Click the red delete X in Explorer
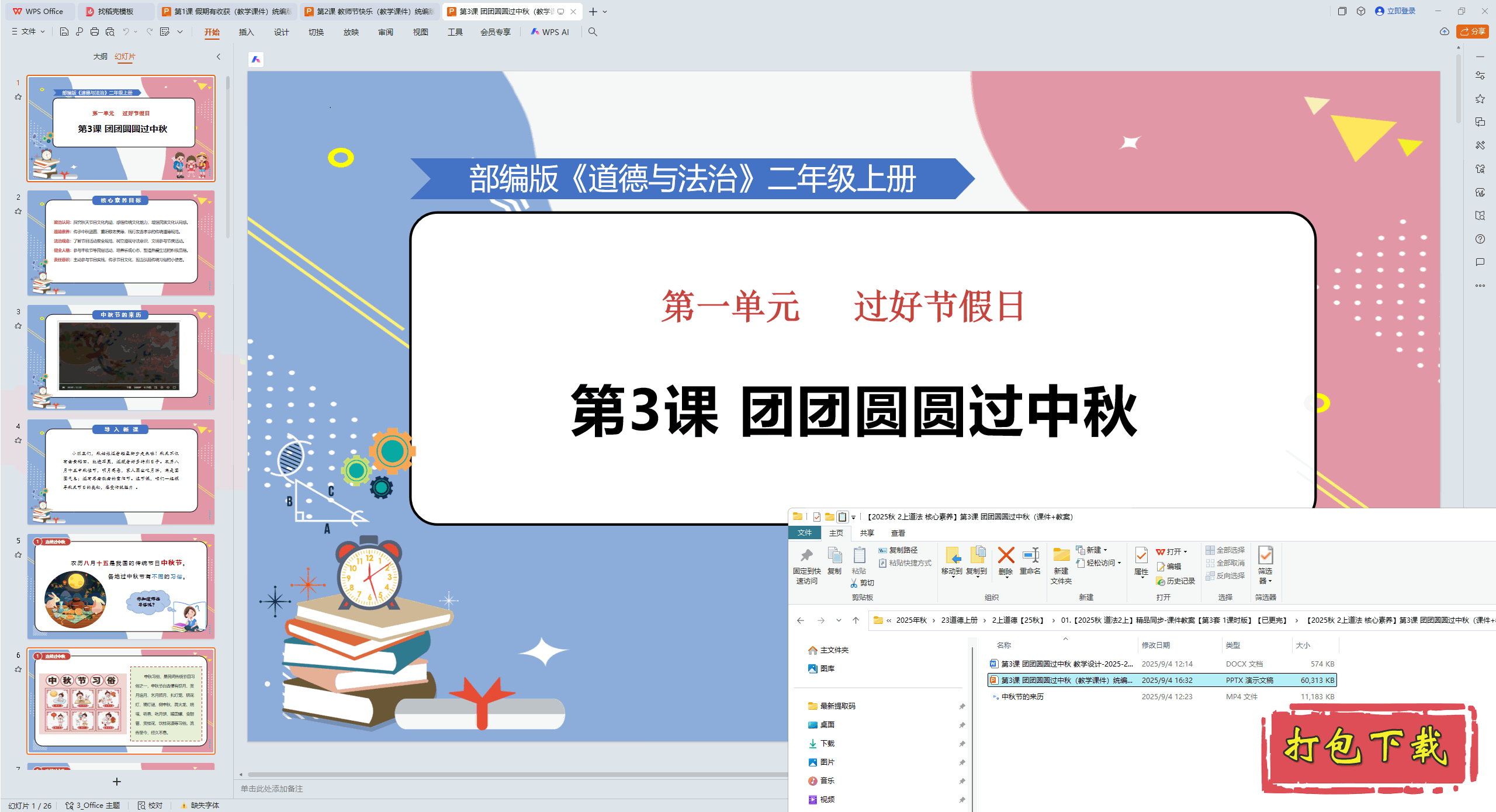 1006,556
